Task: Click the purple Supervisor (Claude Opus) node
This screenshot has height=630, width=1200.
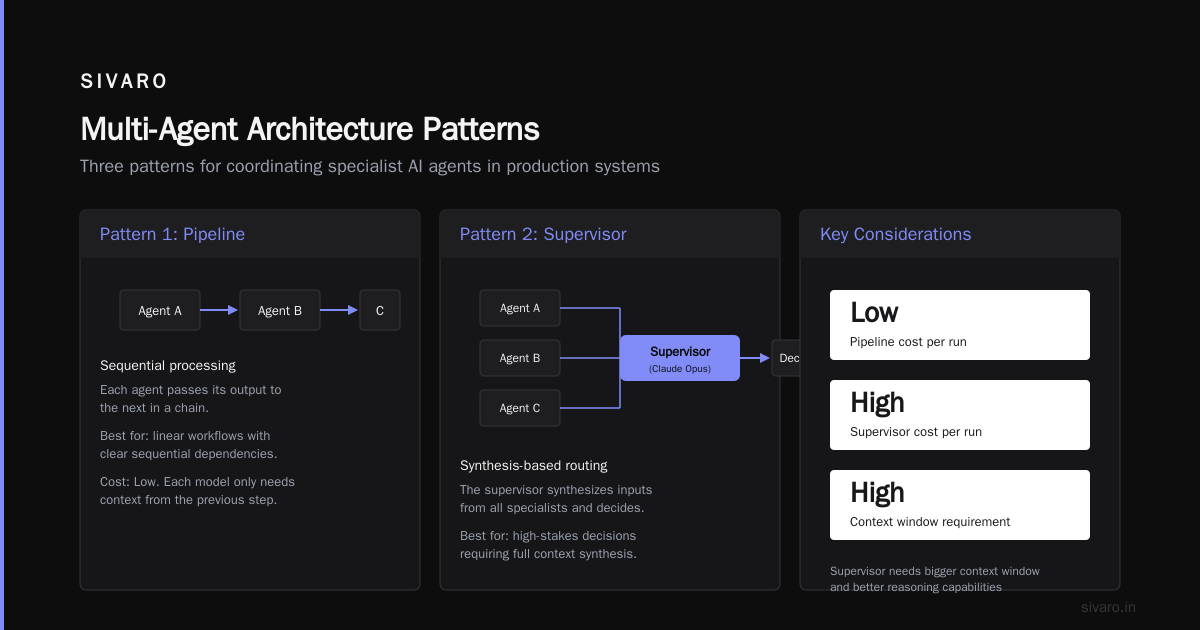Action: coord(680,358)
